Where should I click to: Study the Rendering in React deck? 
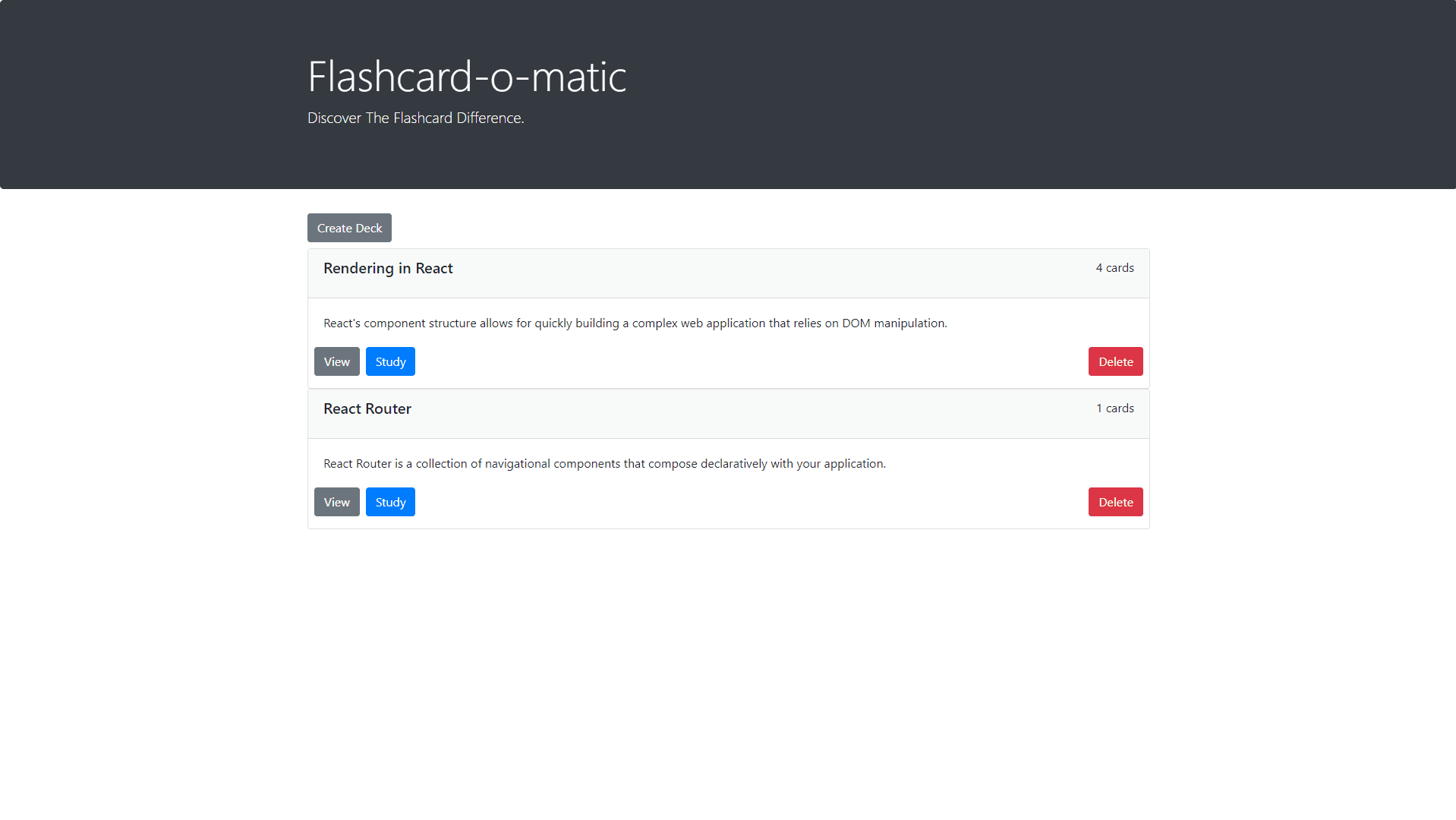(390, 361)
